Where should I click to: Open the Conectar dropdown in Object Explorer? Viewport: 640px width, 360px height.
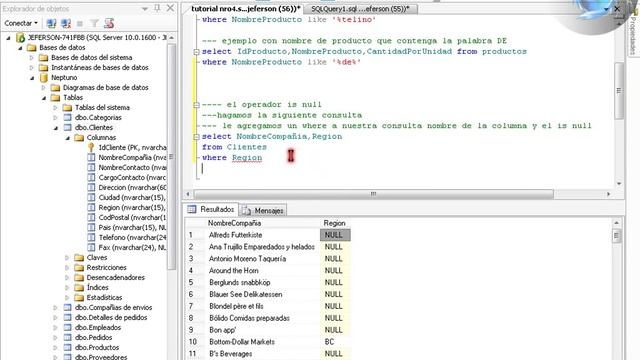tap(21, 23)
